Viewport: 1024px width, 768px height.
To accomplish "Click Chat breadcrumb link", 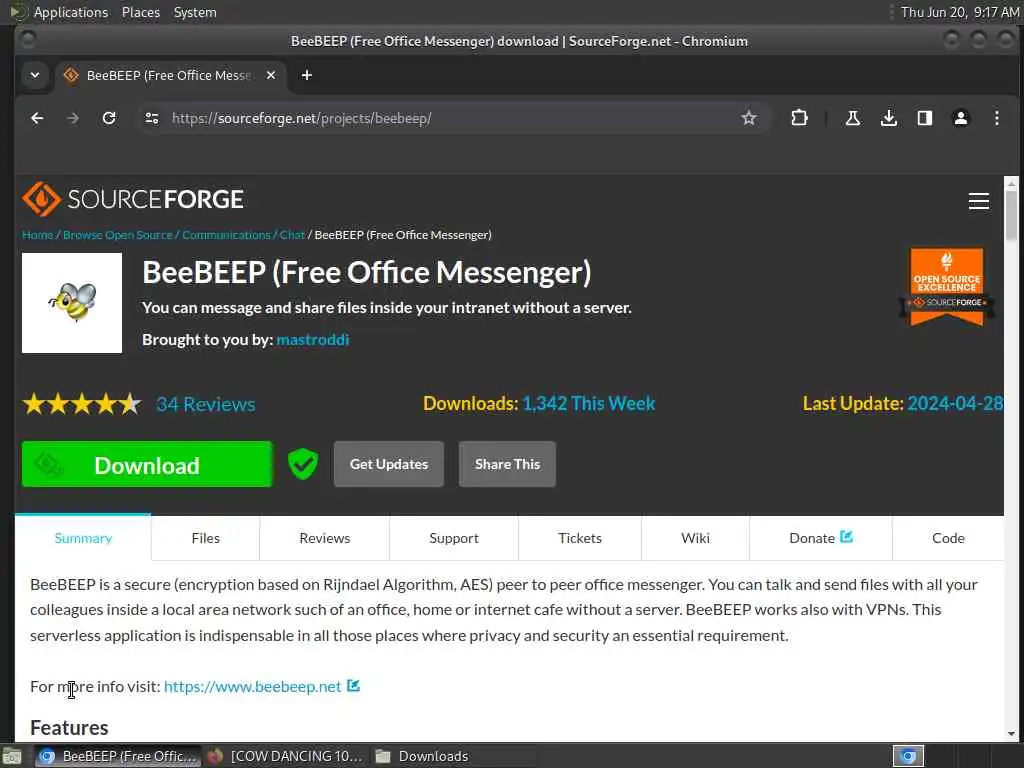I will [x=292, y=234].
